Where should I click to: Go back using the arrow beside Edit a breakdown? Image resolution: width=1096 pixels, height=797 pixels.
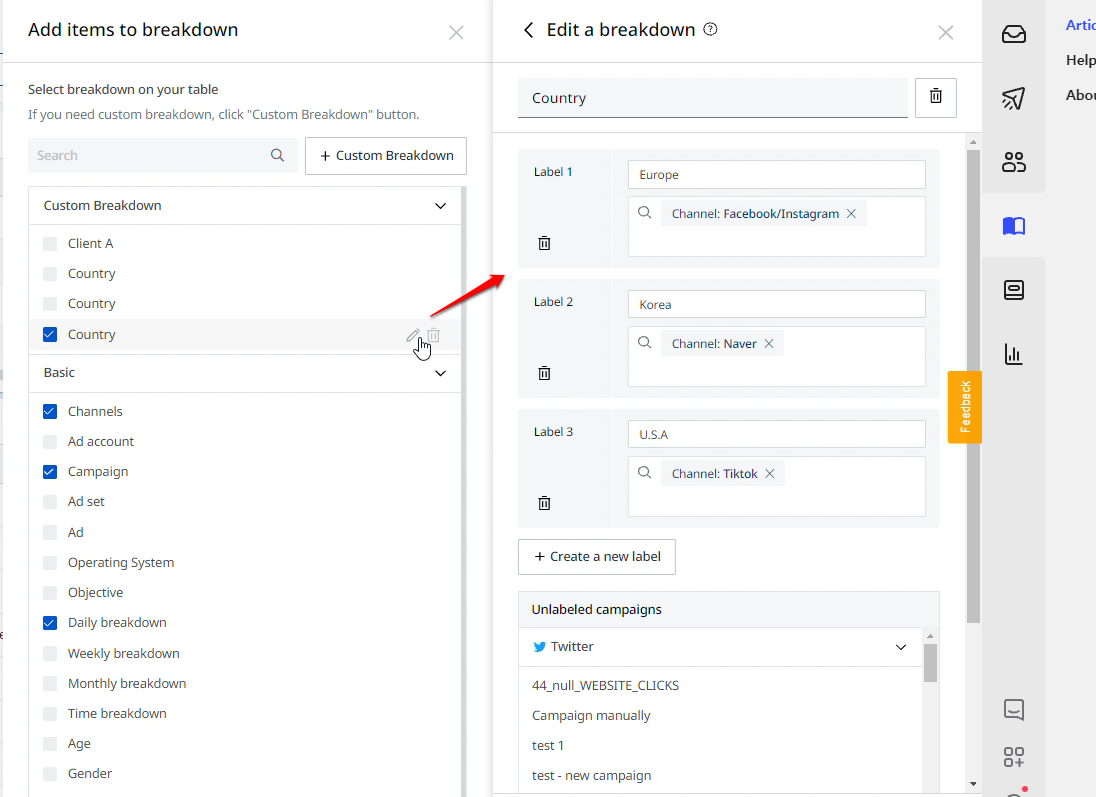tap(528, 30)
